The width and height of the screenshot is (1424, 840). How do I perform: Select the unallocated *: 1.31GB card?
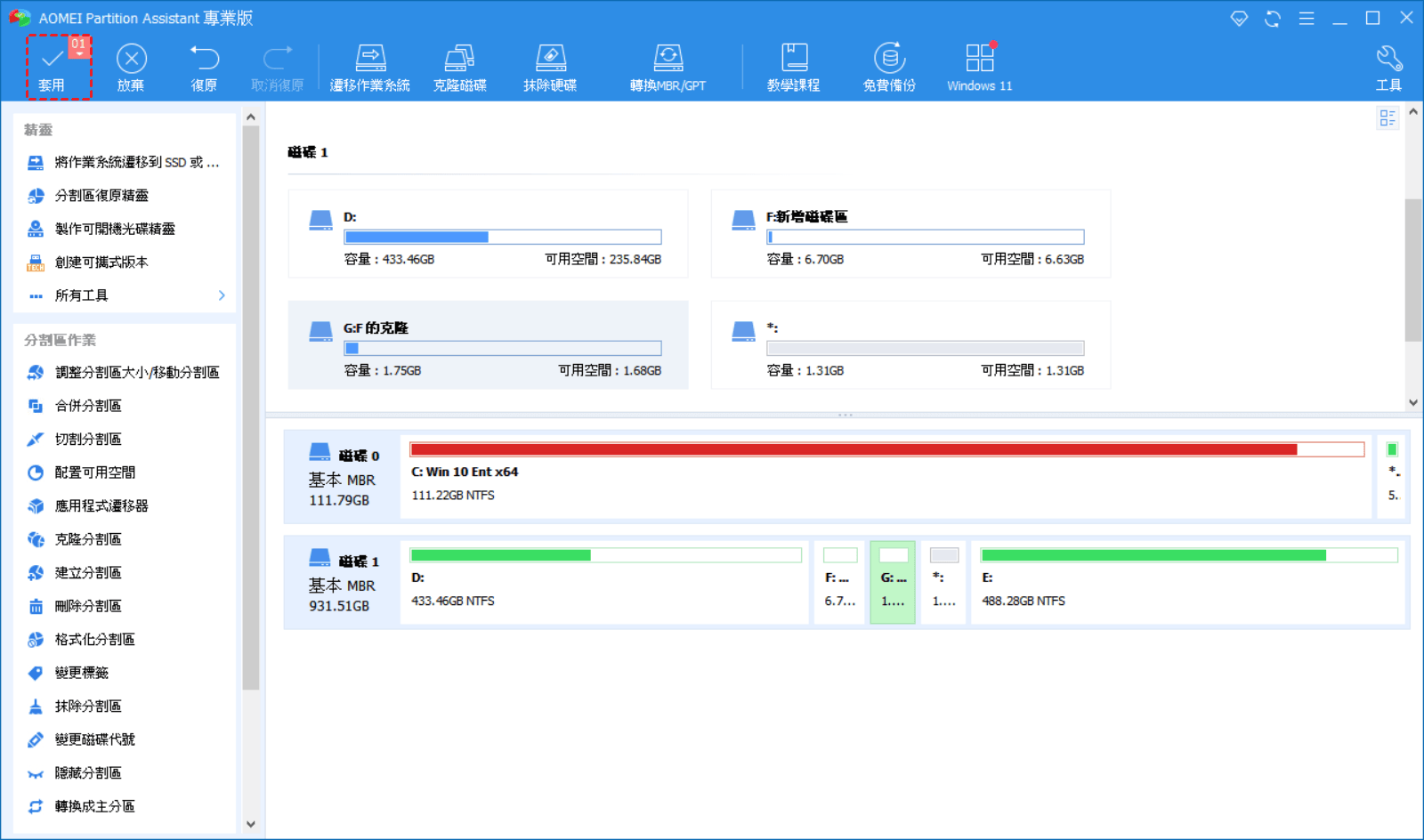tap(910, 345)
